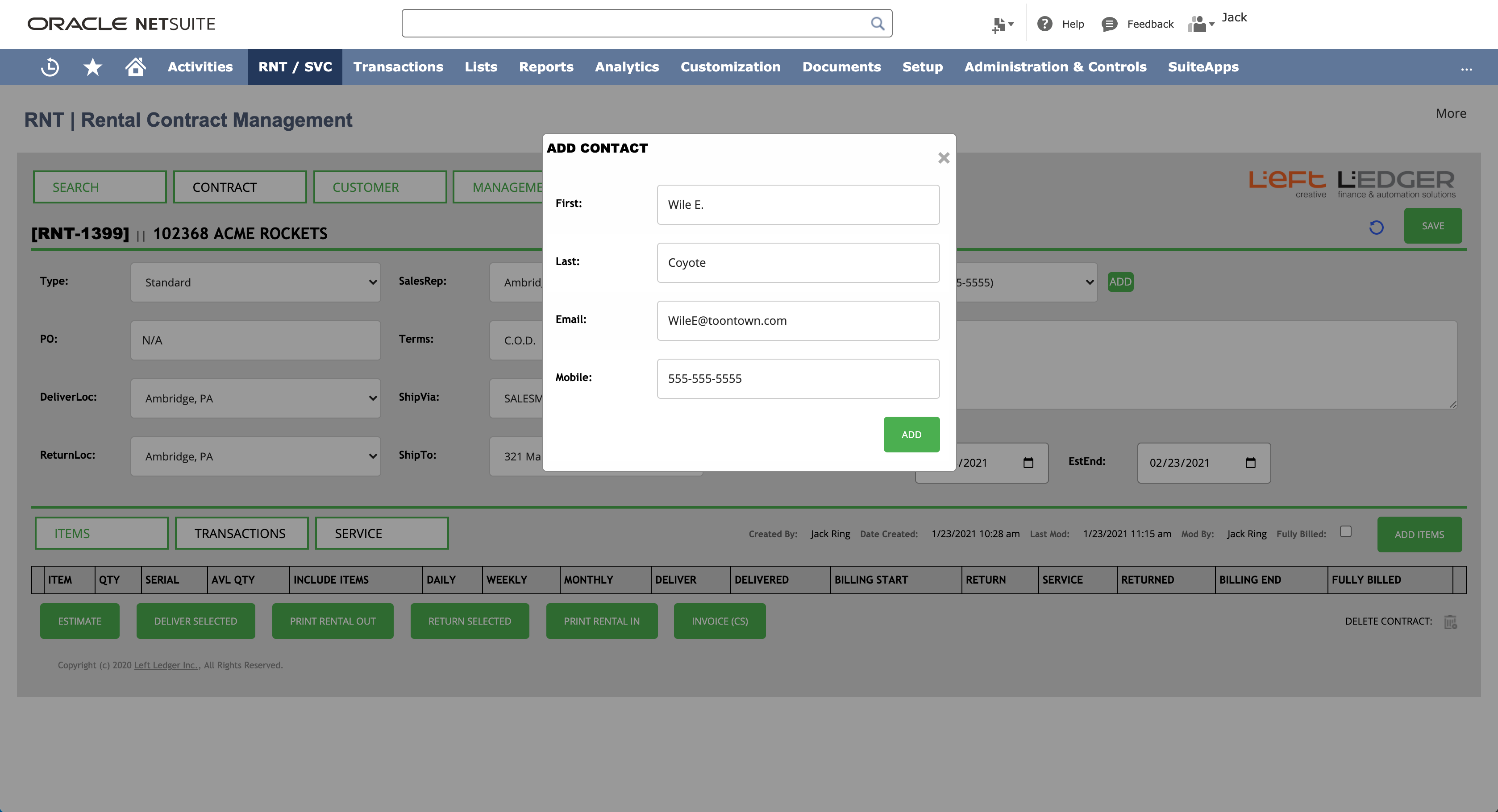This screenshot has height=812, width=1498.
Task: Click the small ADD button beside contact dropdown
Action: (x=1120, y=282)
